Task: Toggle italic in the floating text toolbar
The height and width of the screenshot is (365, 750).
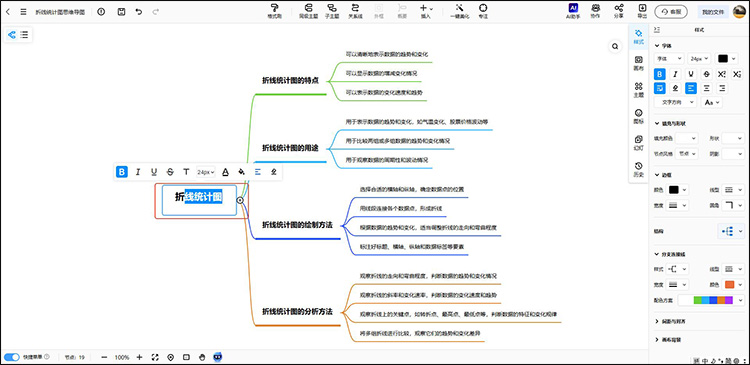Action: point(138,172)
